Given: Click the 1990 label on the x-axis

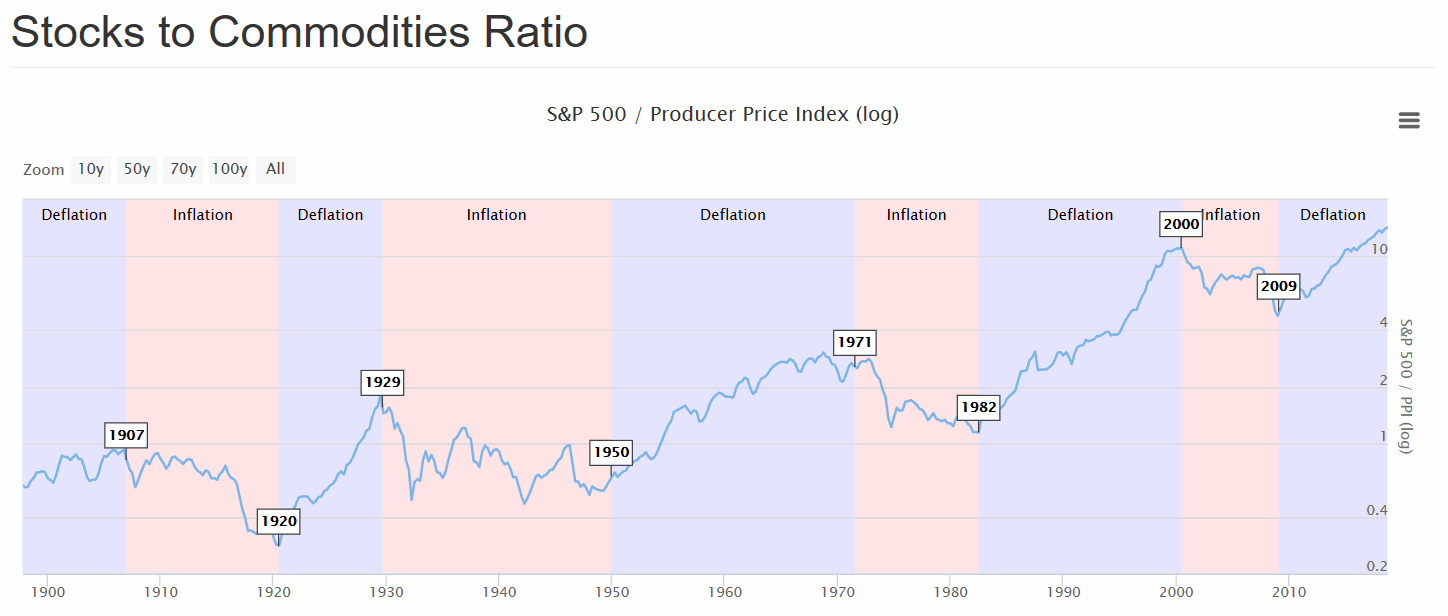Looking at the screenshot, I should tap(1062, 592).
